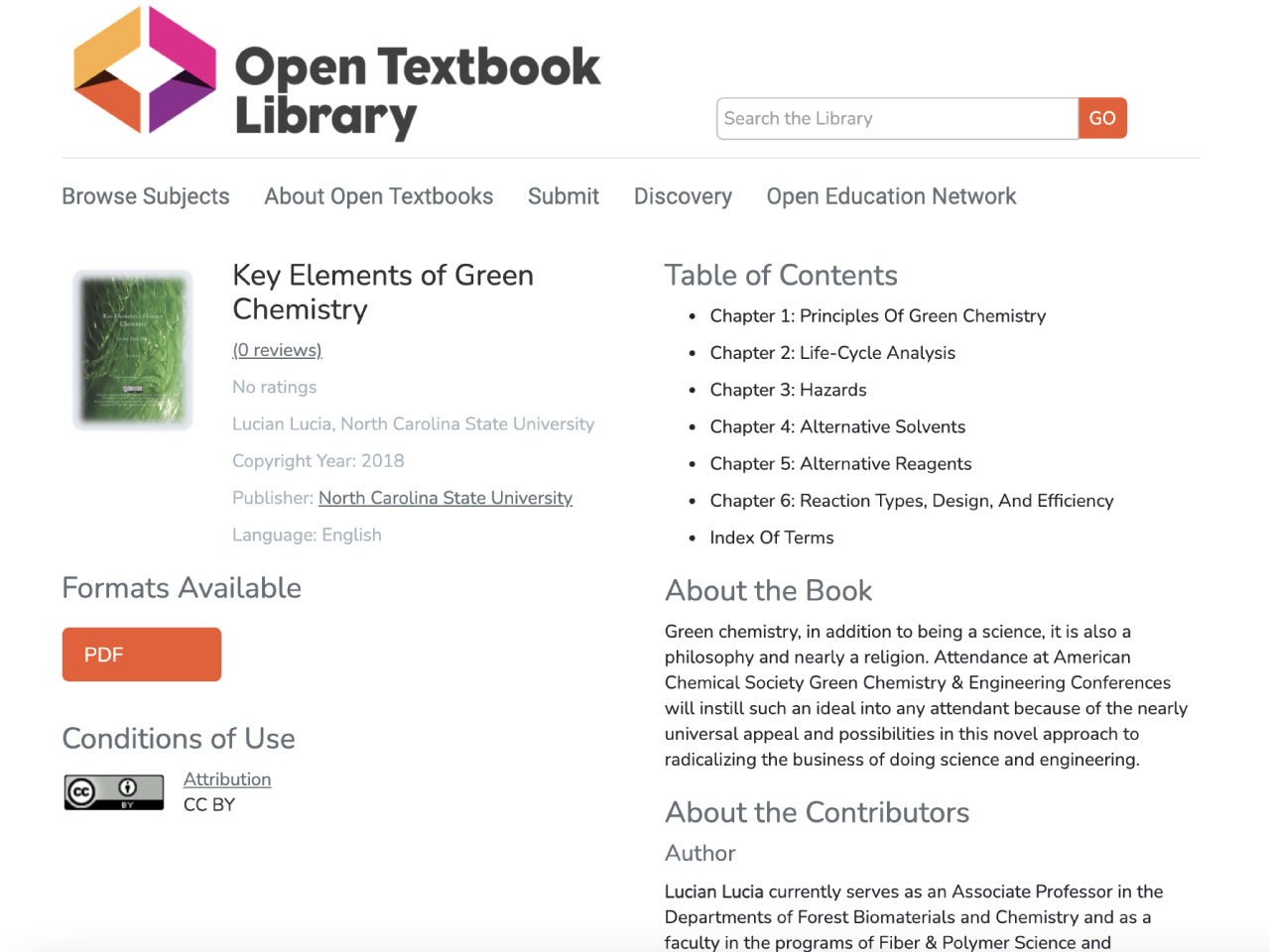This screenshot has width=1270, height=952.
Task: Click the Open Textbook Library title text
Action: pyautogui.click(x=418, y=91)
